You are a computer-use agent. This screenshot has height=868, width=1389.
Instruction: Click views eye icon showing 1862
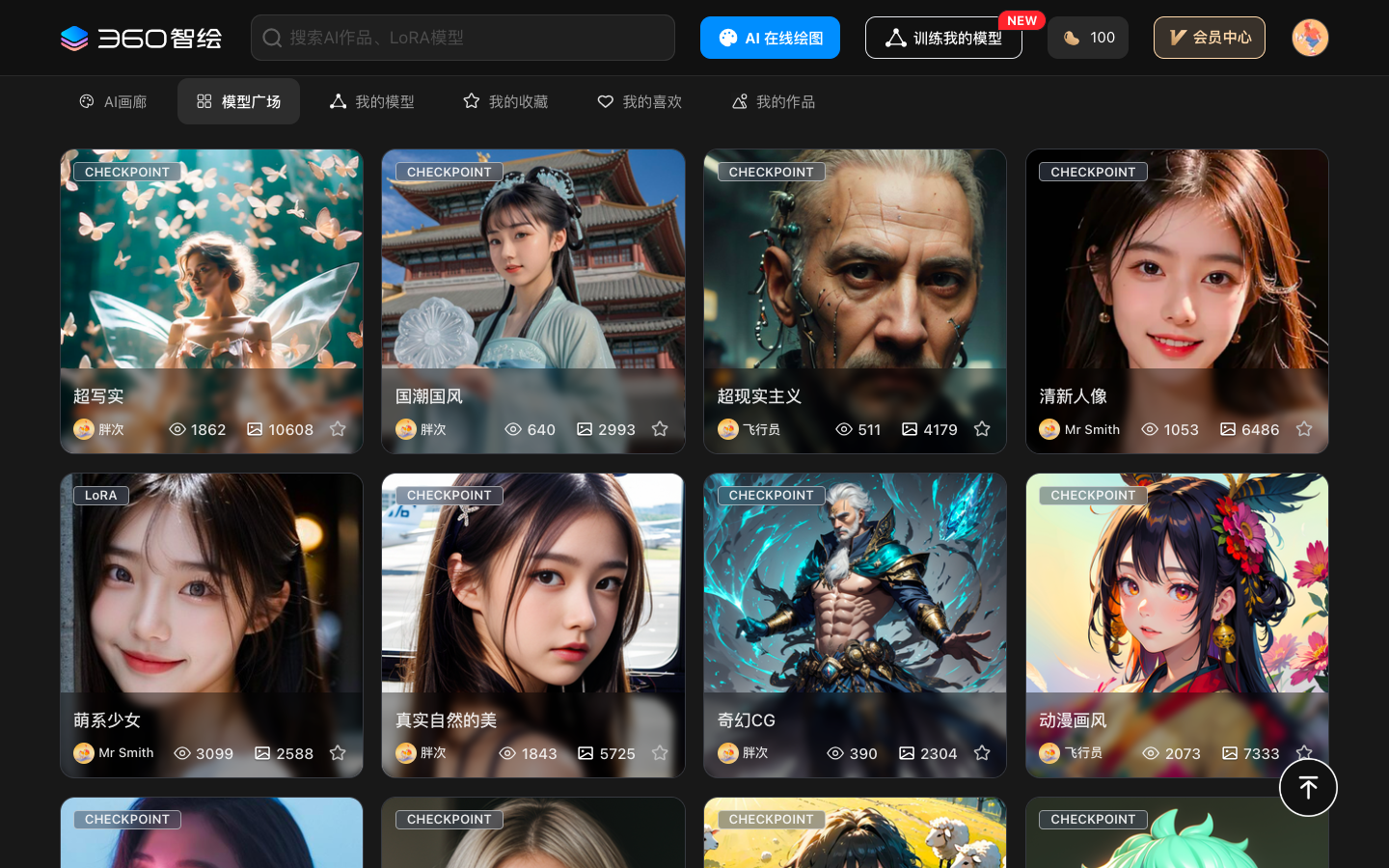click(x=177, y=429)
